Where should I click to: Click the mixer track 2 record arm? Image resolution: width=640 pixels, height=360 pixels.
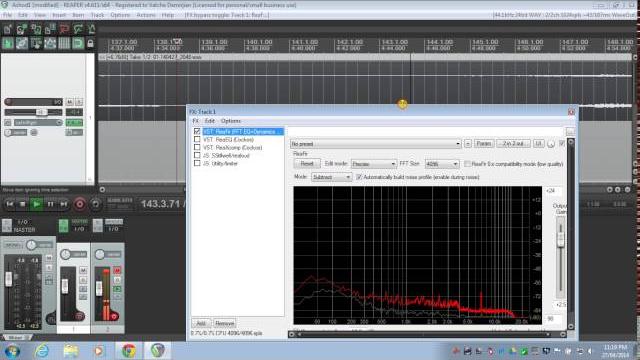click(114, 316)
